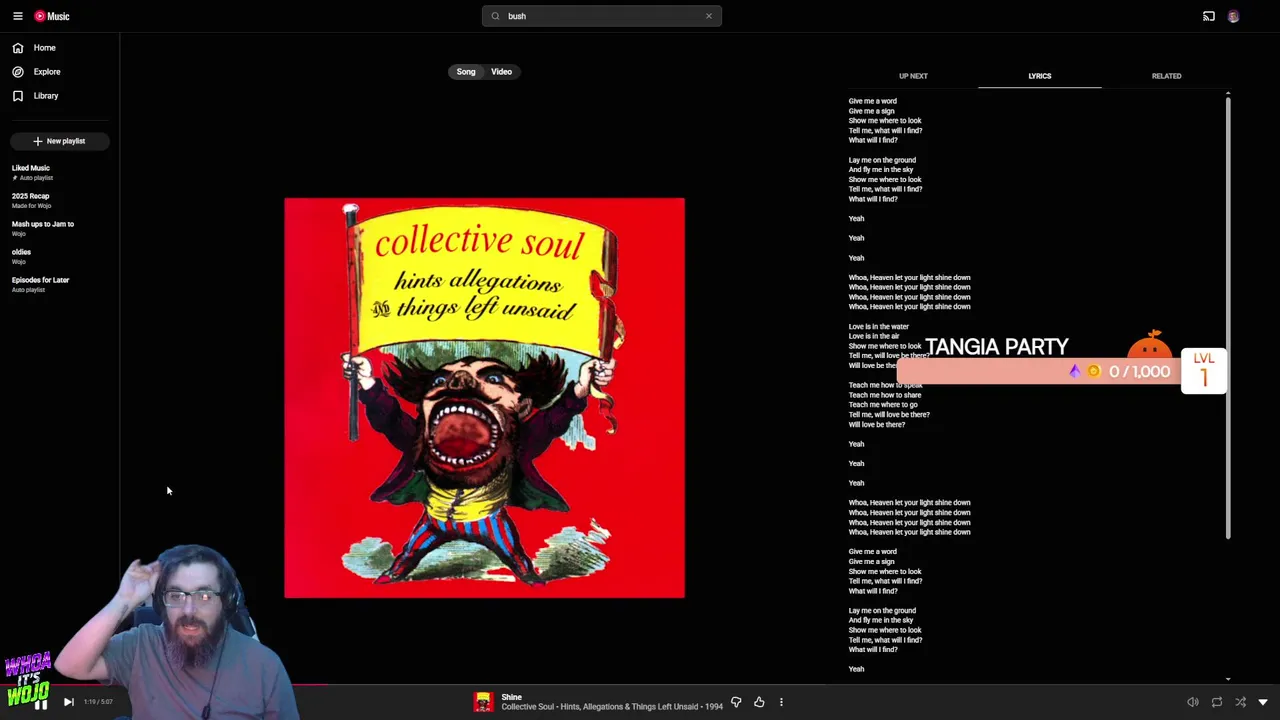1280x720 pixels.
Task: Click the search magnifier icon
Action: [x=495, y=16]
